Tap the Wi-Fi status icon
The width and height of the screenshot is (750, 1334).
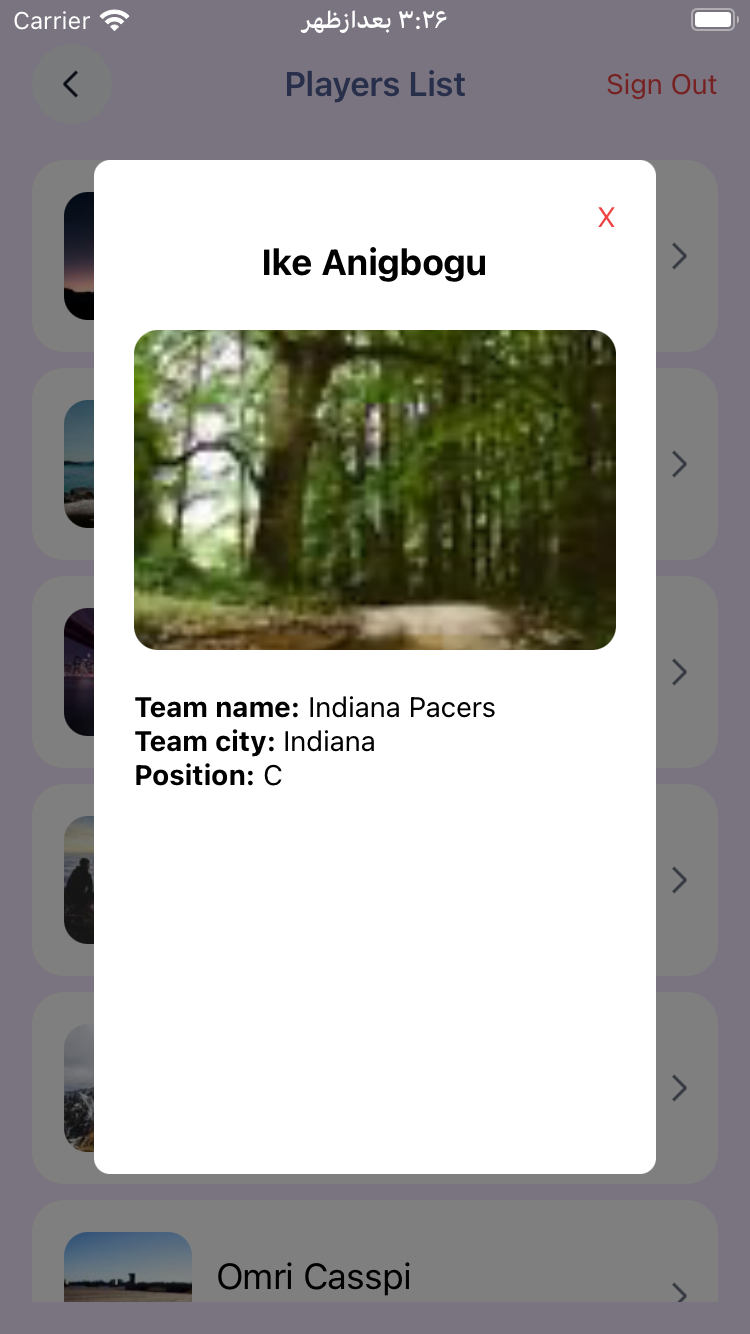click(116, 21)
